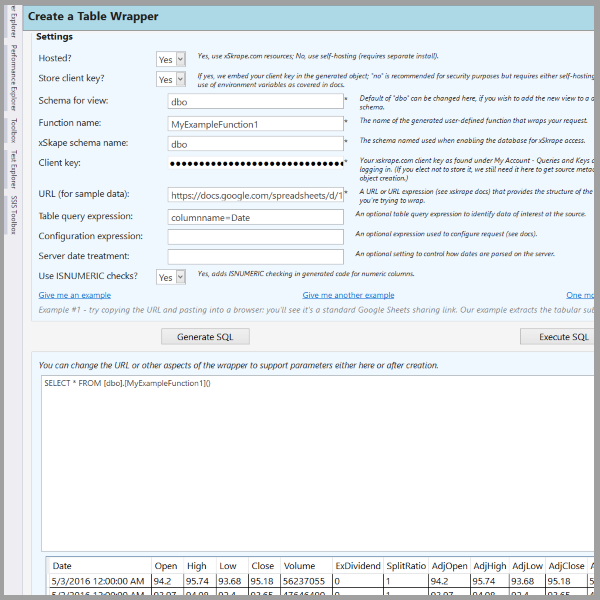Open the Toolbox side tab
This screenshot has width=600, height=600.
13,130
